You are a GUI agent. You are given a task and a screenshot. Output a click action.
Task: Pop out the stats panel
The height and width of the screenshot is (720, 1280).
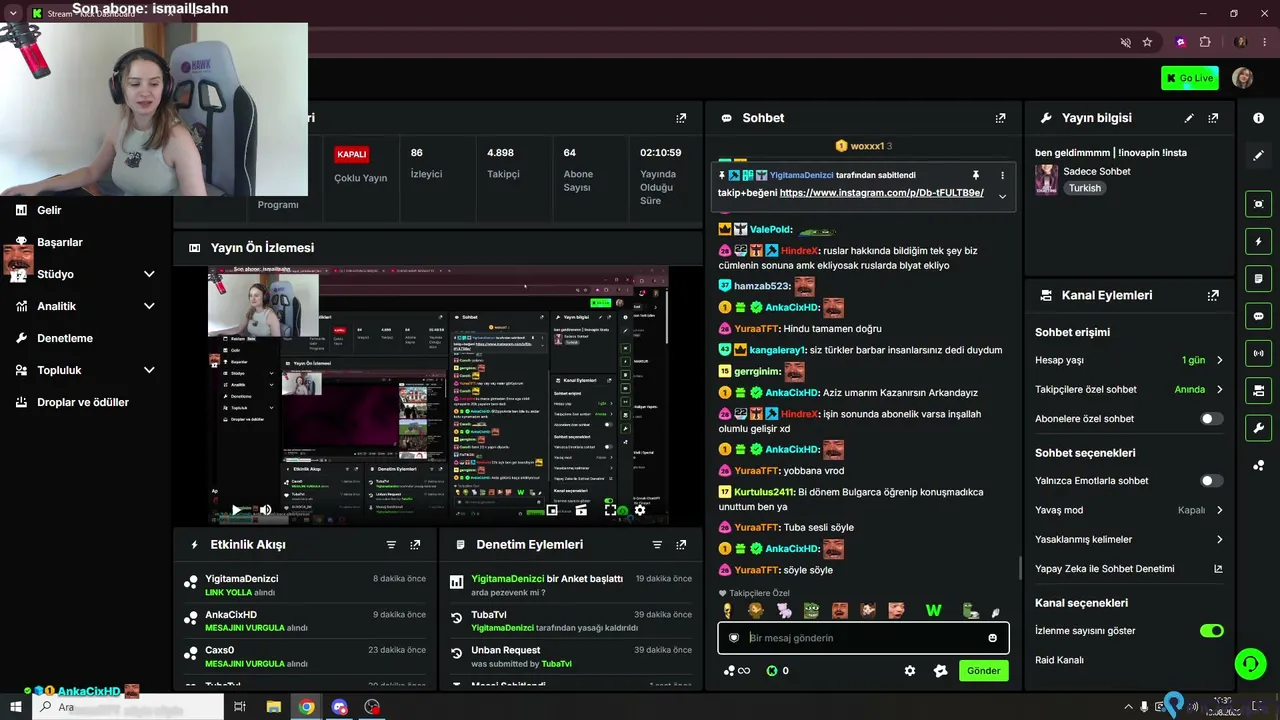point(681,118)
